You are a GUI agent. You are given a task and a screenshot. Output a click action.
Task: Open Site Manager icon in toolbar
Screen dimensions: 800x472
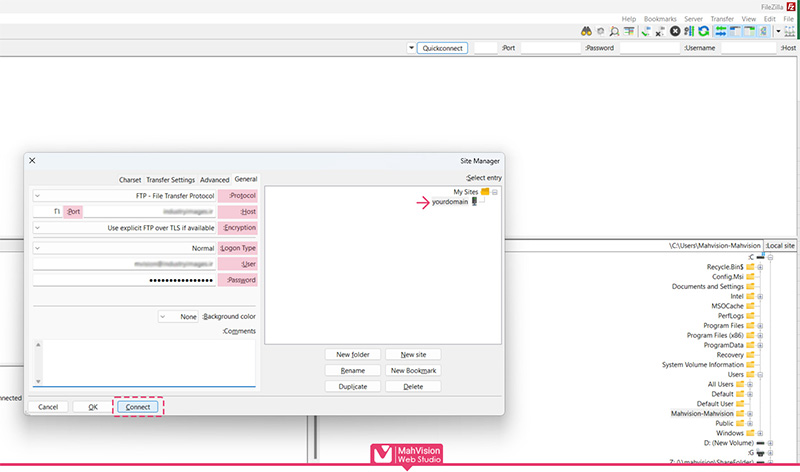[x=789, y=31]
